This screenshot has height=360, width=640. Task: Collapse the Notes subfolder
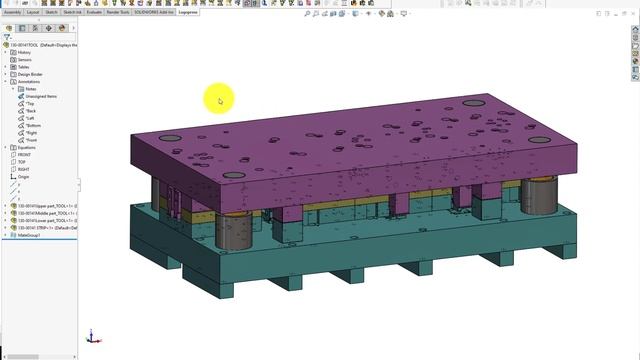[13, 89]
